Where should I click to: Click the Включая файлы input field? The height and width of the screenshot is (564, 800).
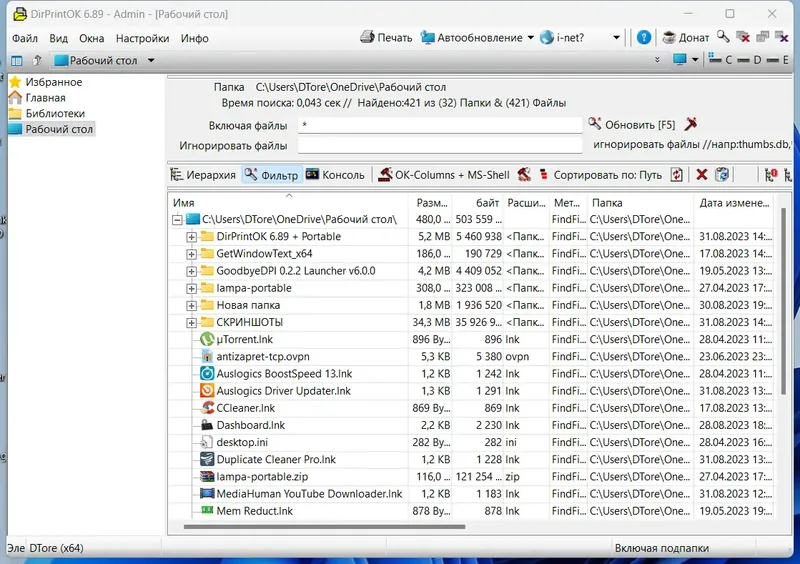[x=440, y=125]
